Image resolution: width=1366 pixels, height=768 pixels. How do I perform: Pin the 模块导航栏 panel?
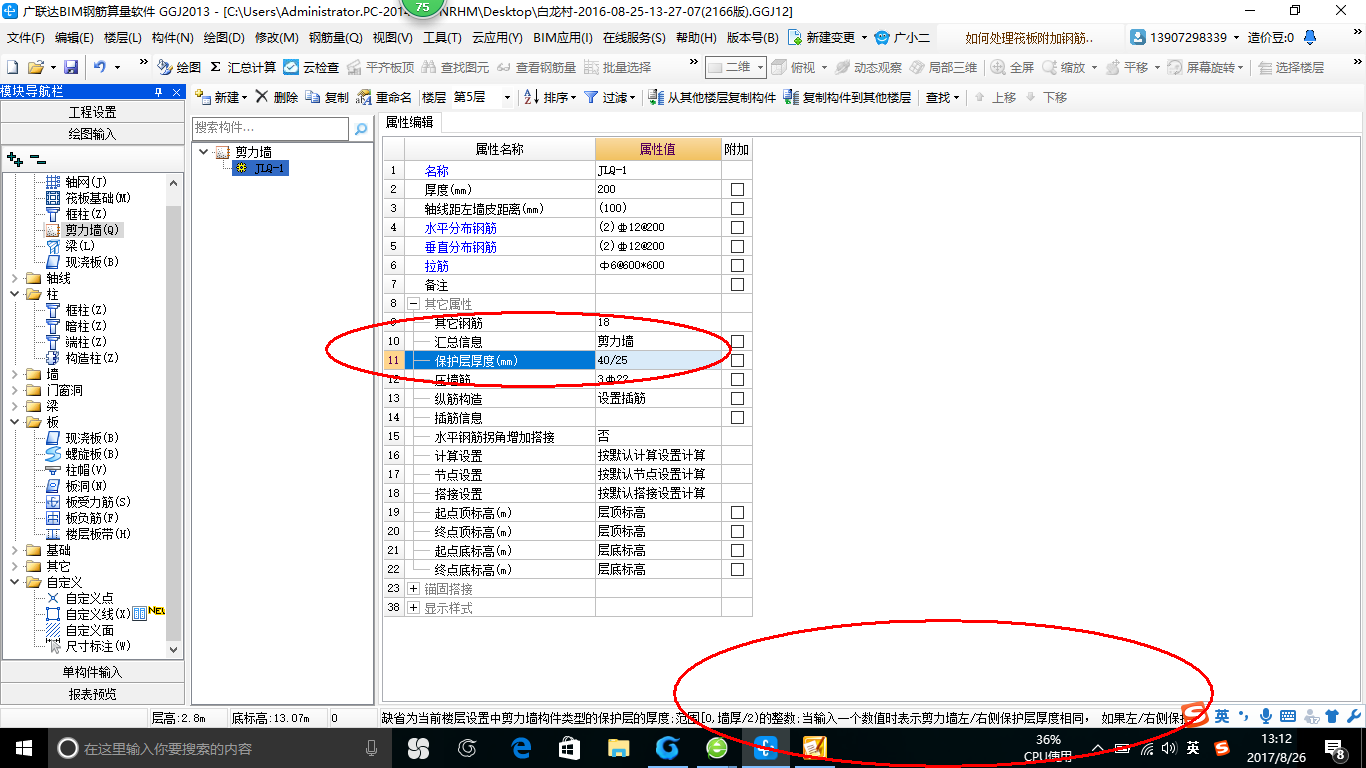pos(159,92)
